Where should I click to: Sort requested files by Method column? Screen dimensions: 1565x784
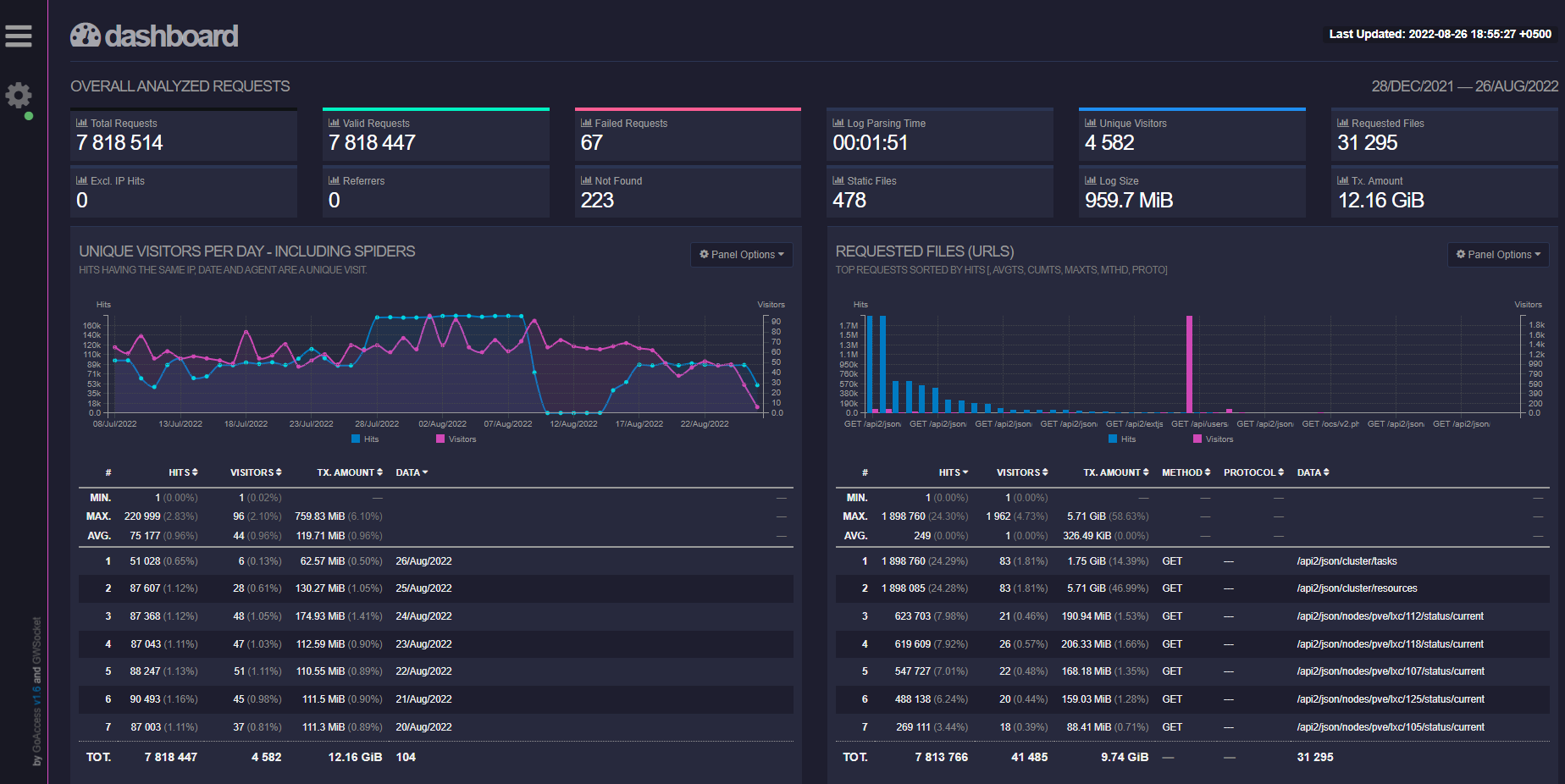(1186, 472)
